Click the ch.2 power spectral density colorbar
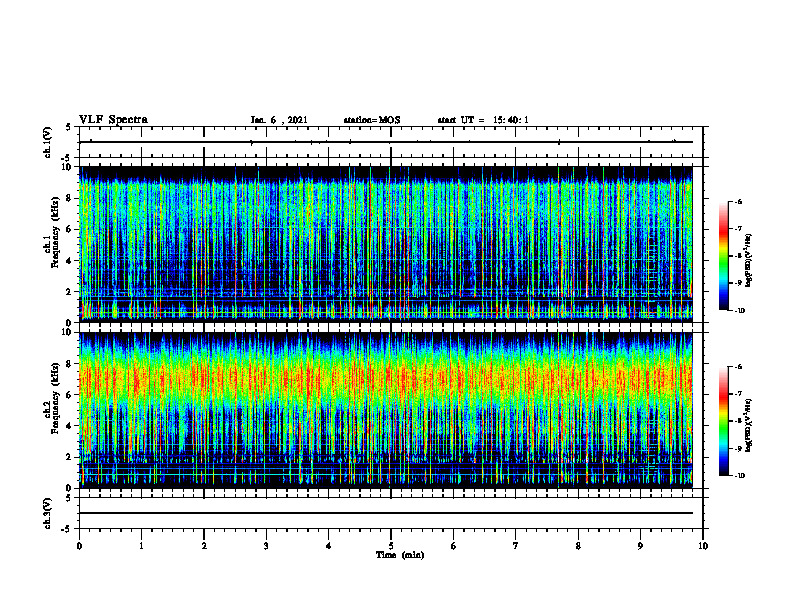This screenshot has width=792, height=612. pyautogui.click(x=723, y=421)
